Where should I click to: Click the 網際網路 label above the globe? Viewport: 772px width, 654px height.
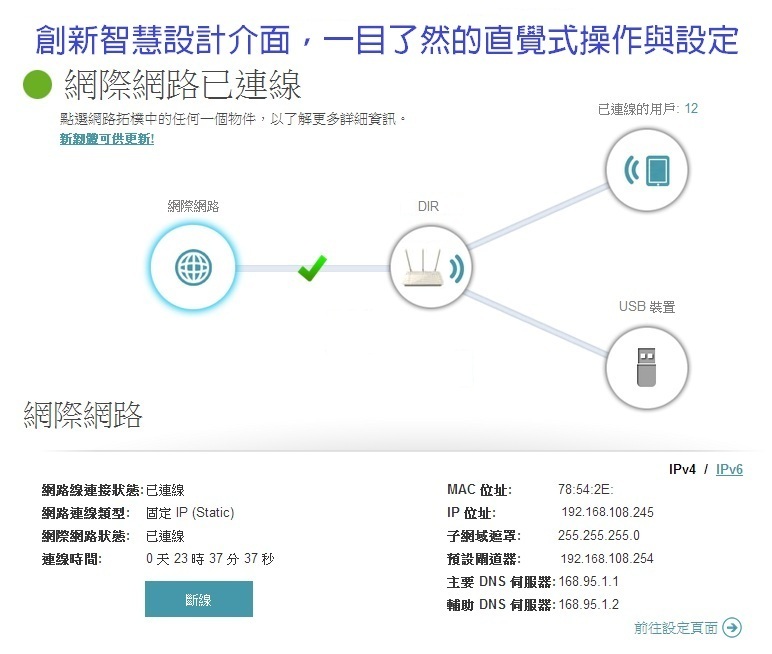(193, 206)
